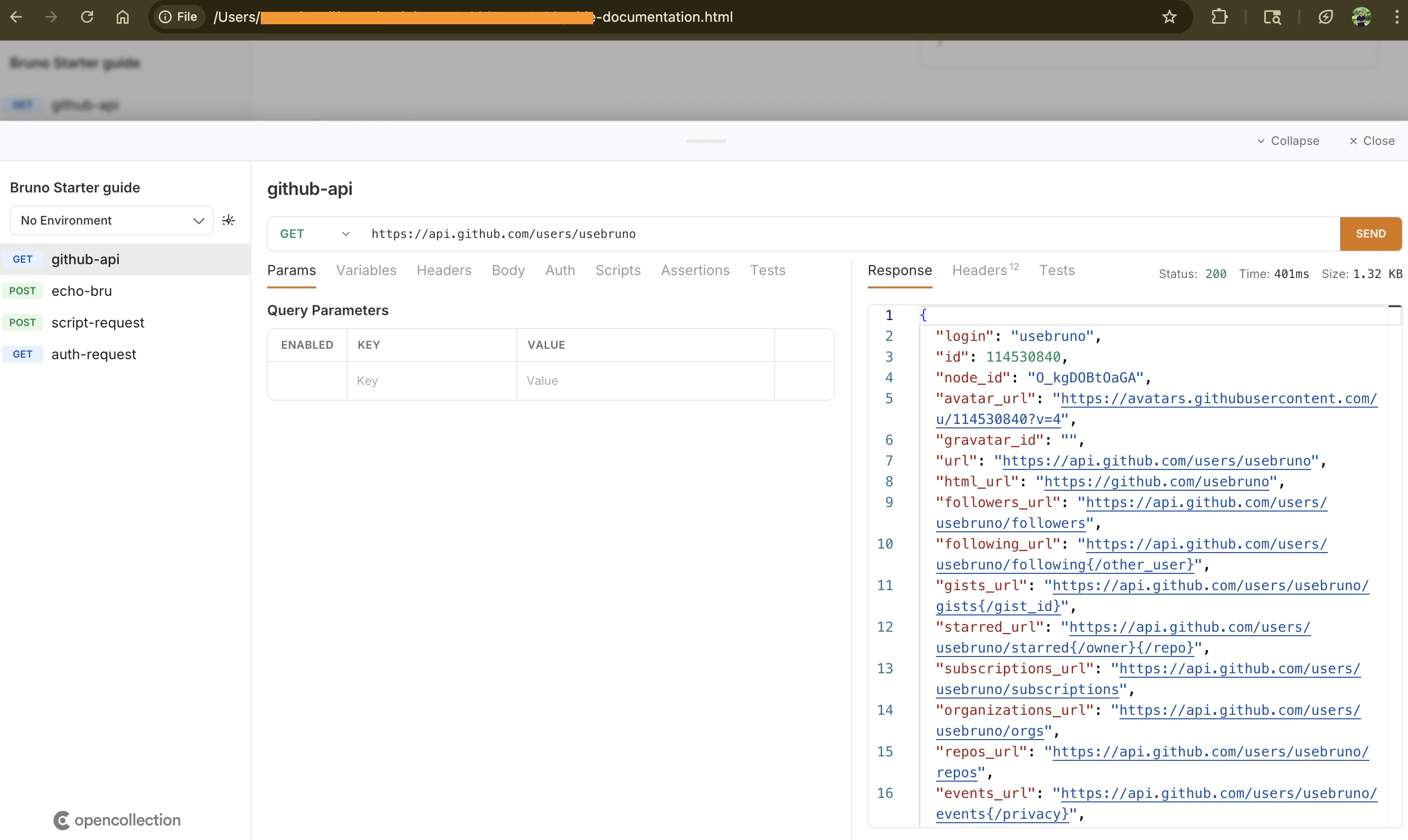Click the theme toggle sun icon
This screenshot has height=840, width=1408.
[x=229, y=220]
